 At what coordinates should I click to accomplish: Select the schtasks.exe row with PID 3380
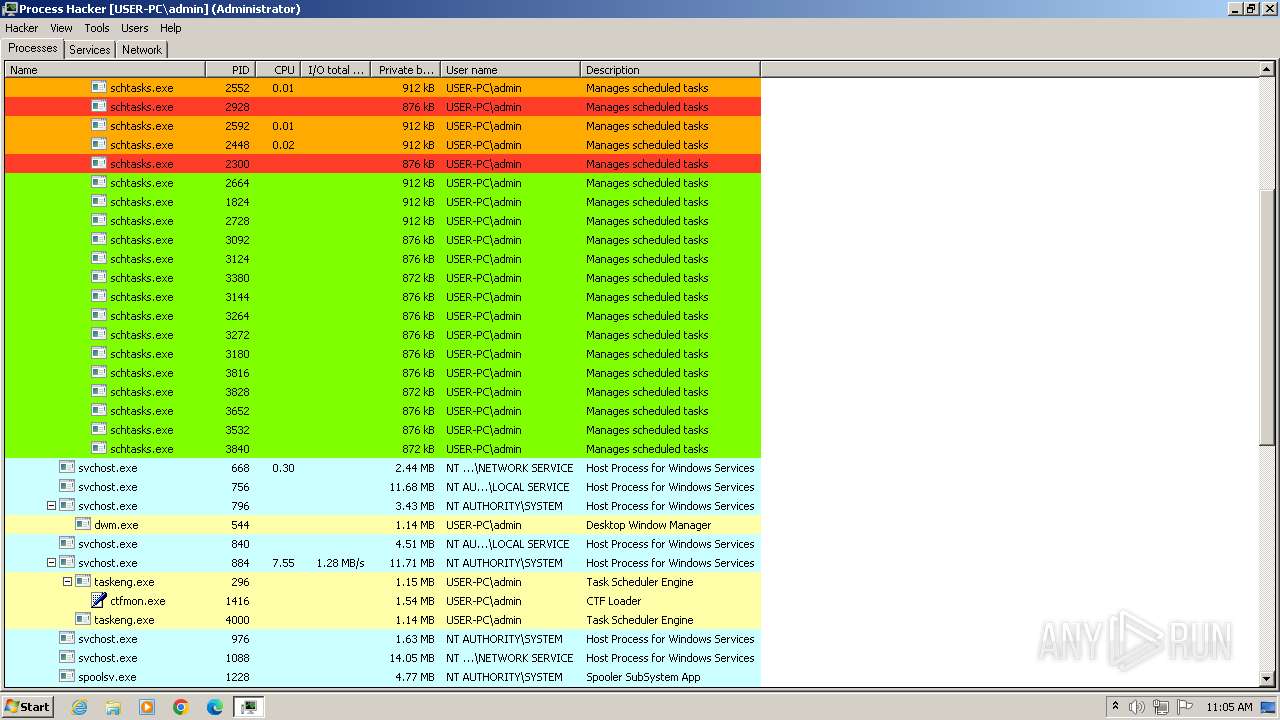[383, 278]
